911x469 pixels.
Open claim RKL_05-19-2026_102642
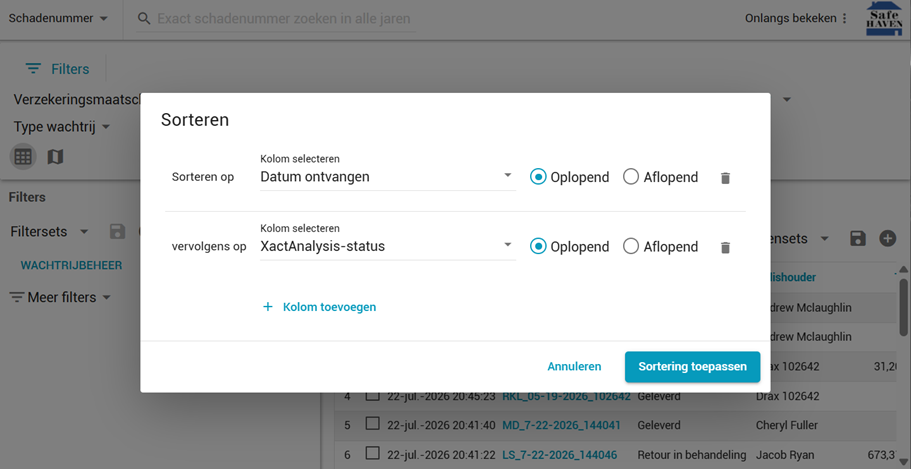coord(566,397)
